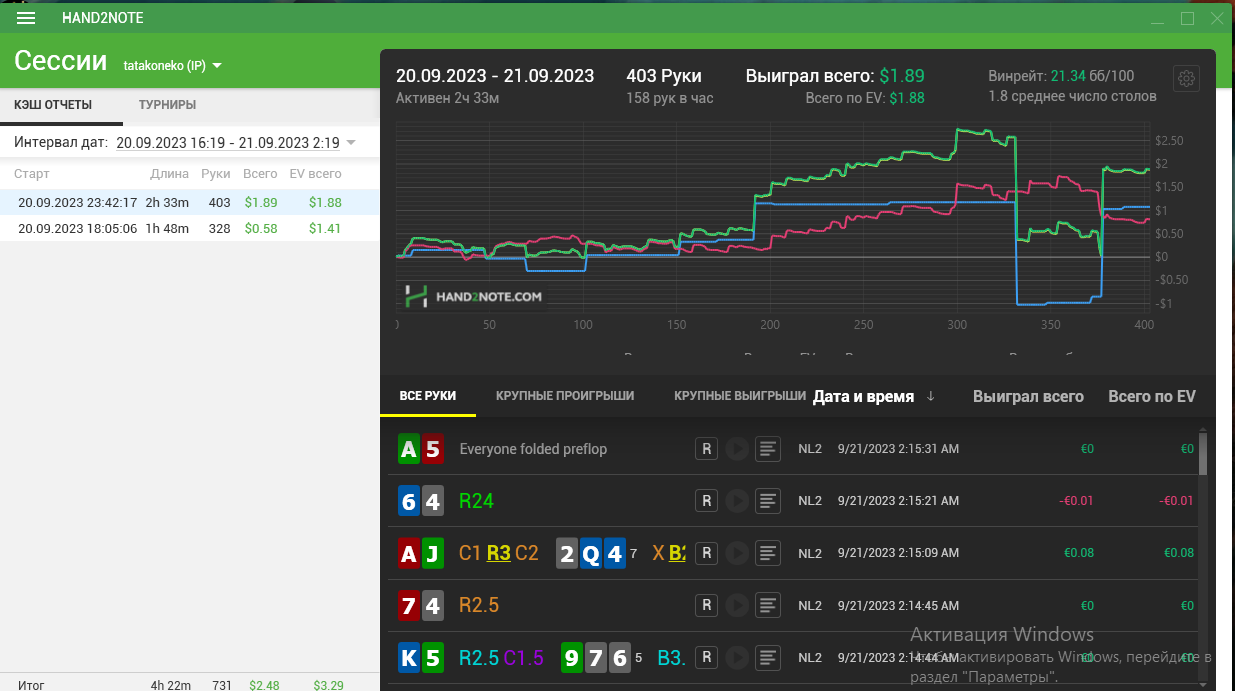
Task: Switch to the ТУРНИРЫ tab
Action: [x=168, y=105]
